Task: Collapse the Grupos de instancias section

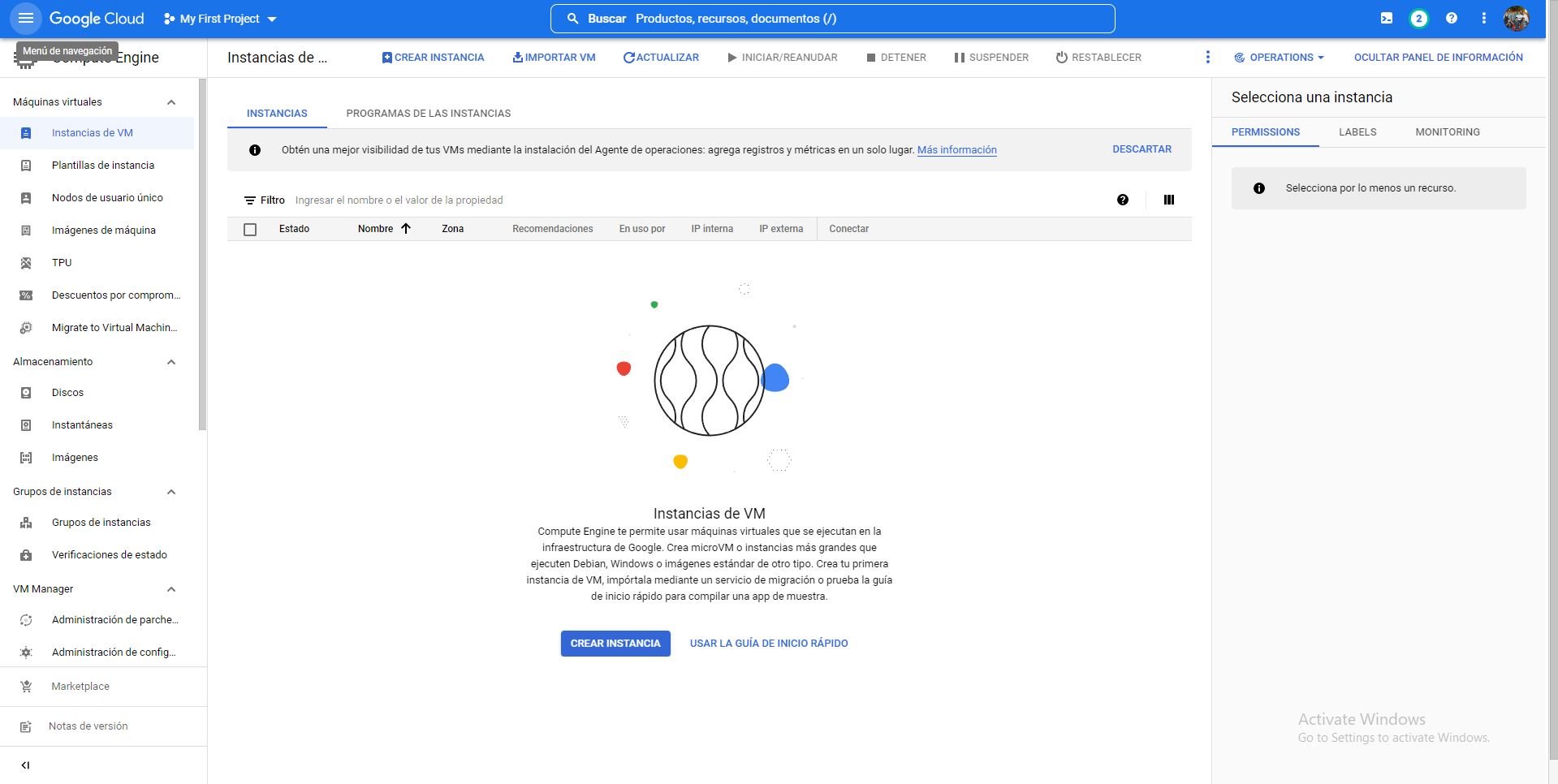Action: coord(171,492)
